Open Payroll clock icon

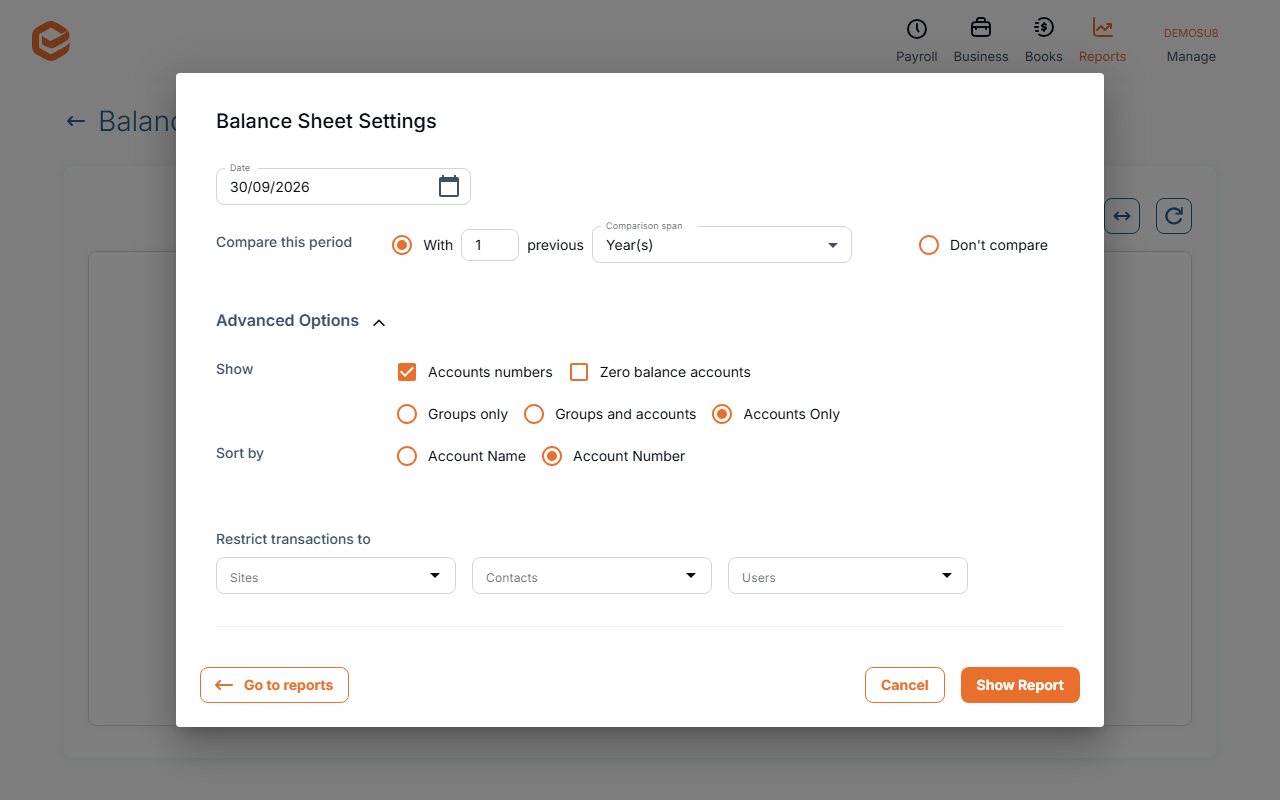pyautogui.click(x=916, y=29)
